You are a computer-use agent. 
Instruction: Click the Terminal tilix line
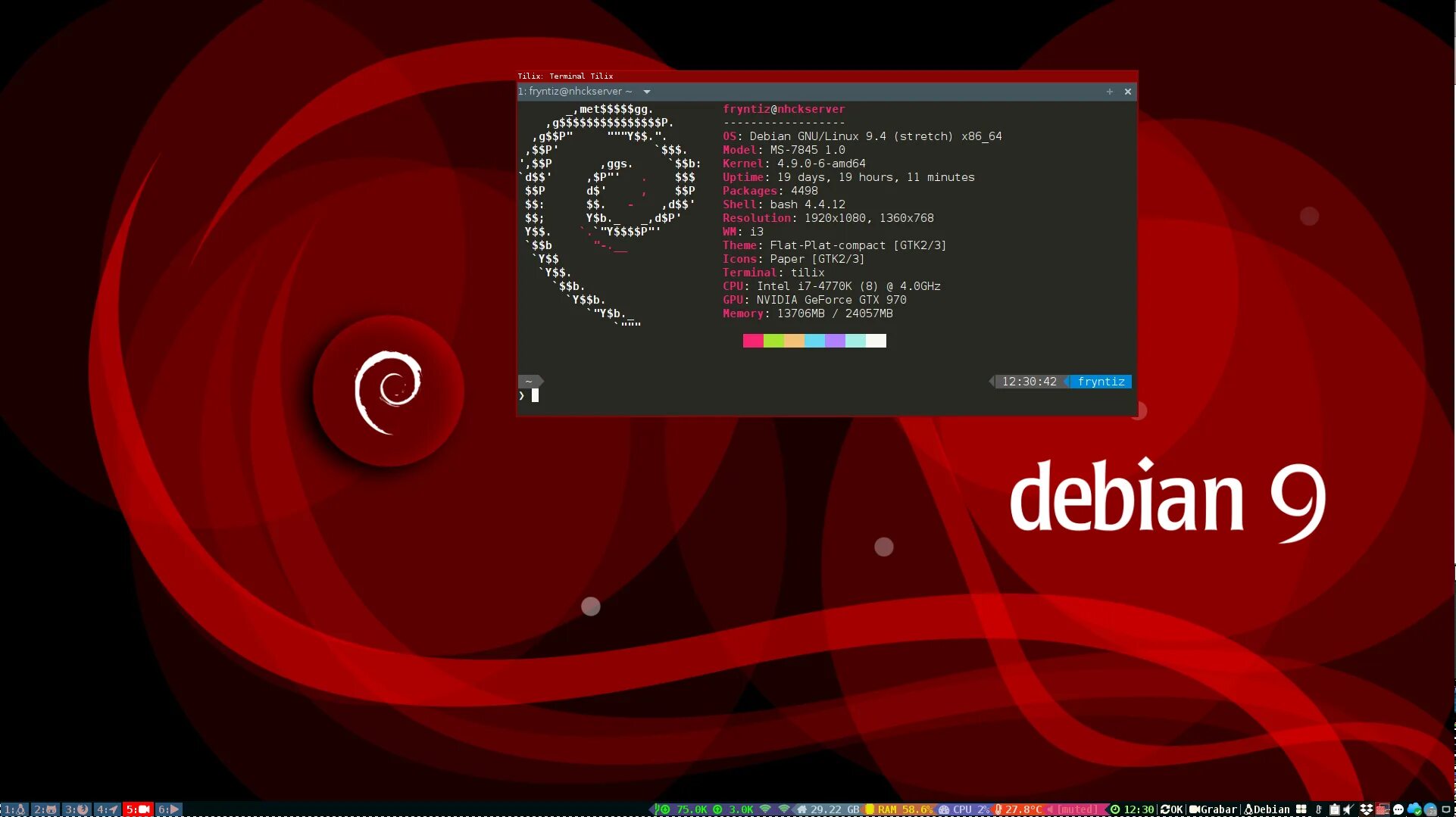pos(773,273)
